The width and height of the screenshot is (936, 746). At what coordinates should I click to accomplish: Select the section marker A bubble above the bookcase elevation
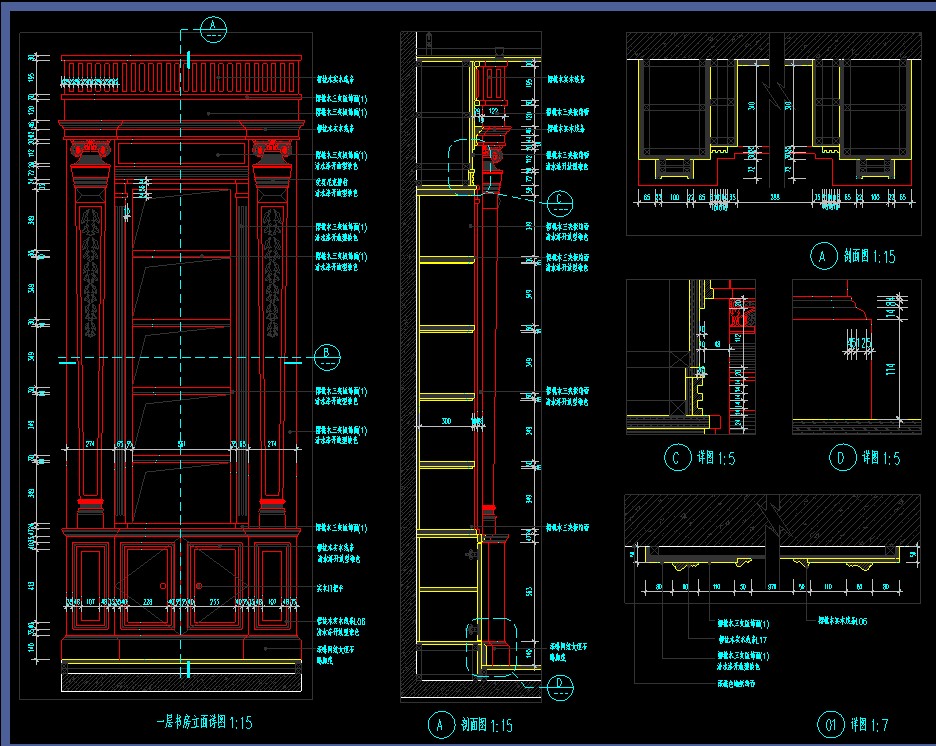pyautogui.click(x=213, y=29)
